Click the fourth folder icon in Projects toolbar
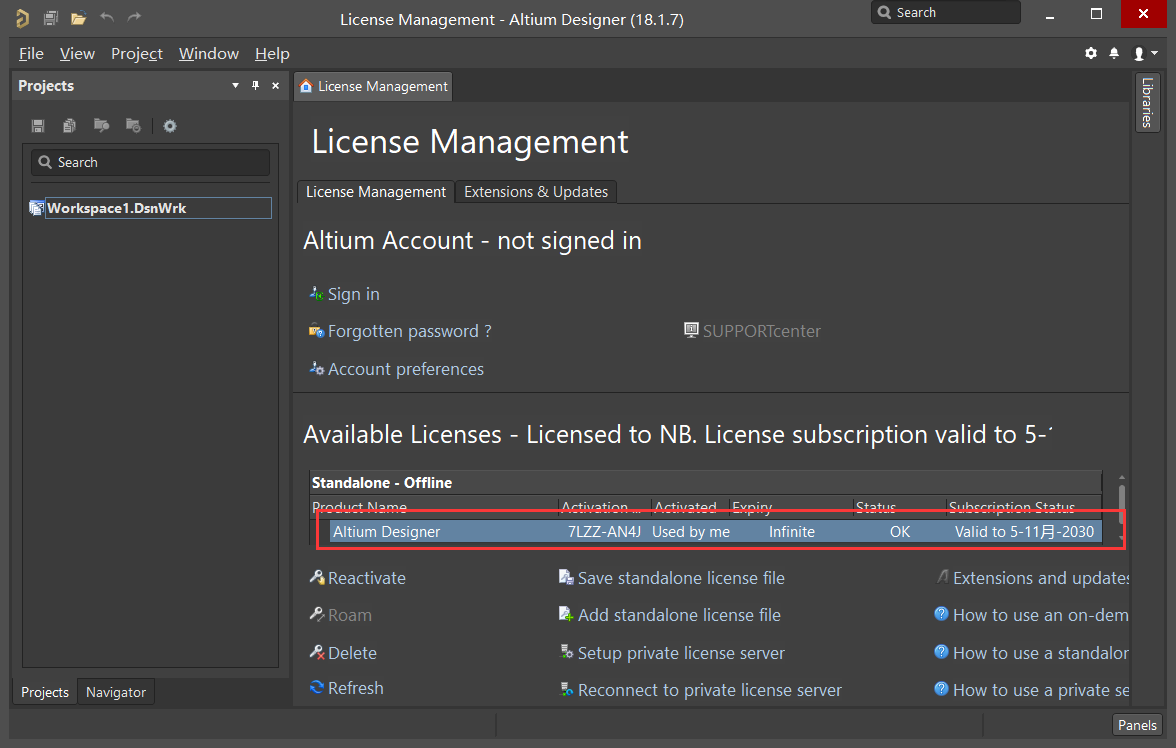This screenshot has height=748, width=1176. (133, 125)
